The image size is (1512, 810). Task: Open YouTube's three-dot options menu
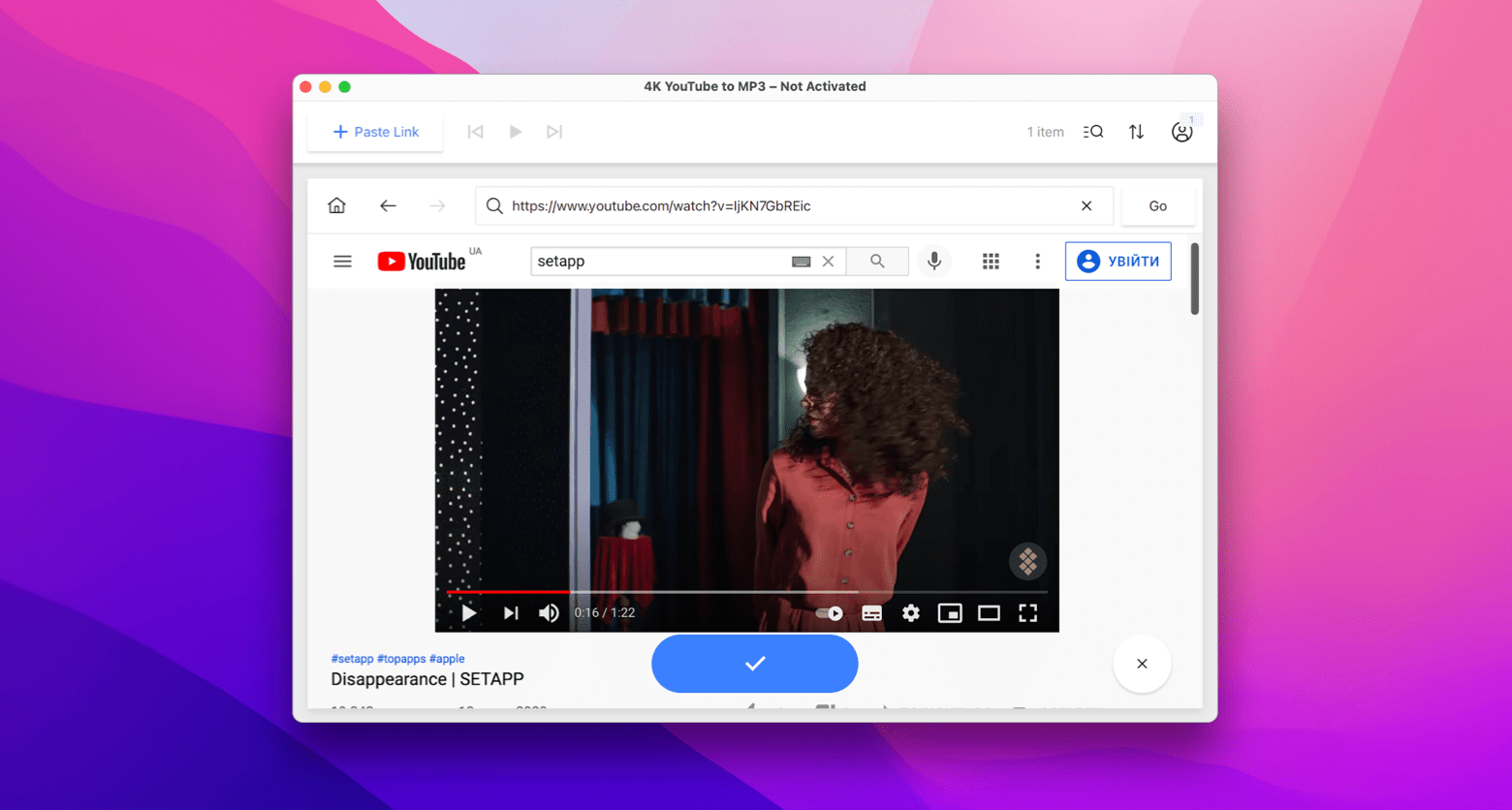point(1037,261)
